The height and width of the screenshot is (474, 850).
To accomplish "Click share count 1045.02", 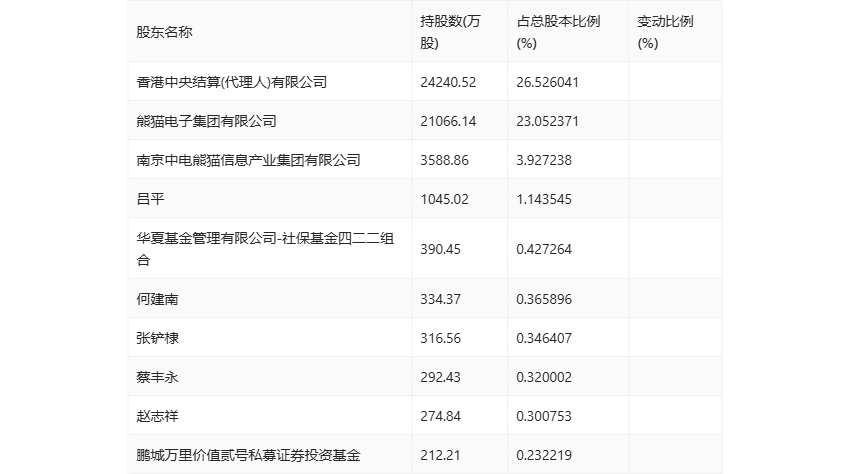I will point(445,199).
